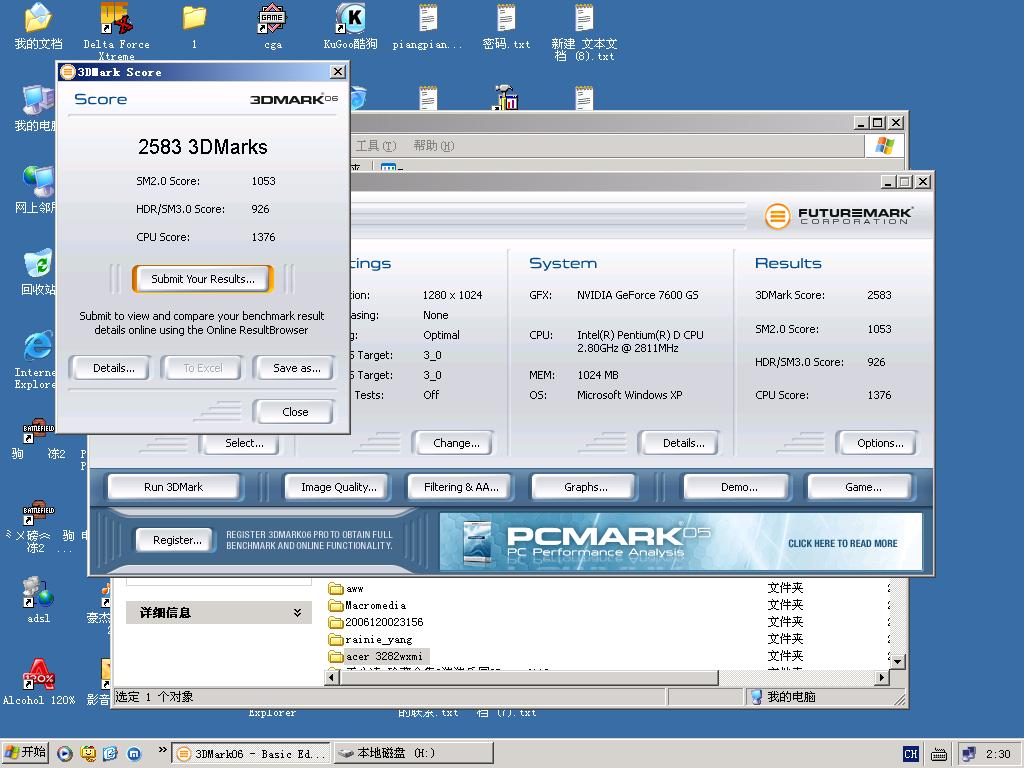The width and height of the screenshot is (1024, 768).
Task: Open the 开始 Start menu
Action: pyautogui.click(x=26, y=754)
